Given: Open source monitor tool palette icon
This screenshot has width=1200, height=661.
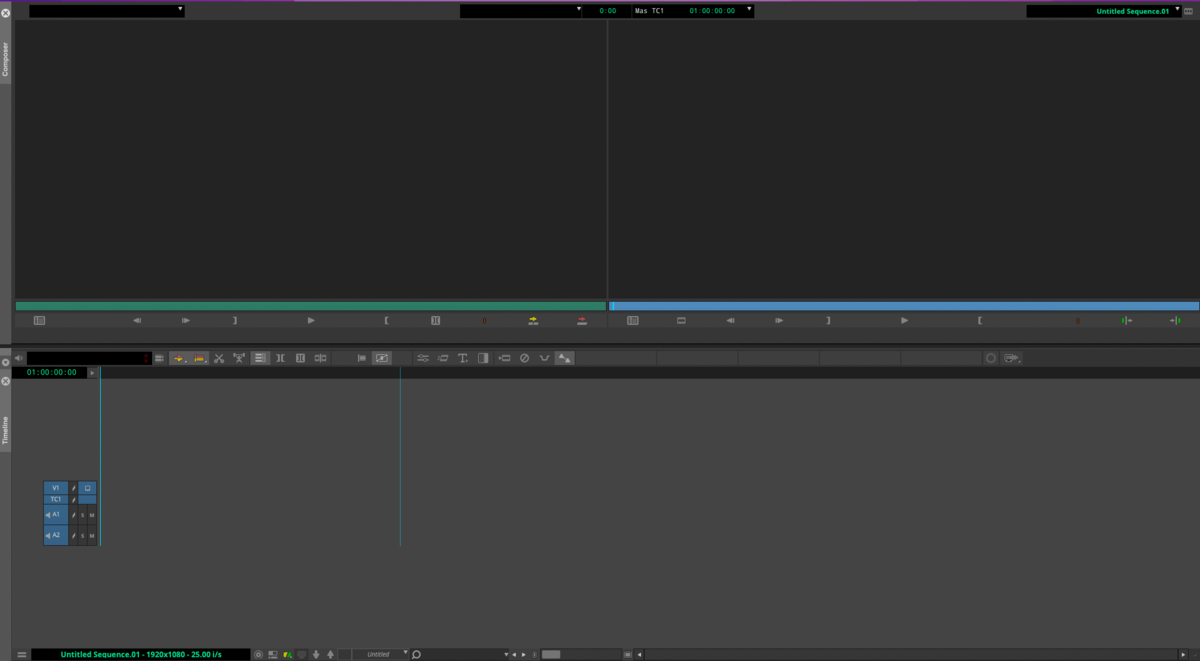Looking at the screenshot, I should tap(39, 320).
